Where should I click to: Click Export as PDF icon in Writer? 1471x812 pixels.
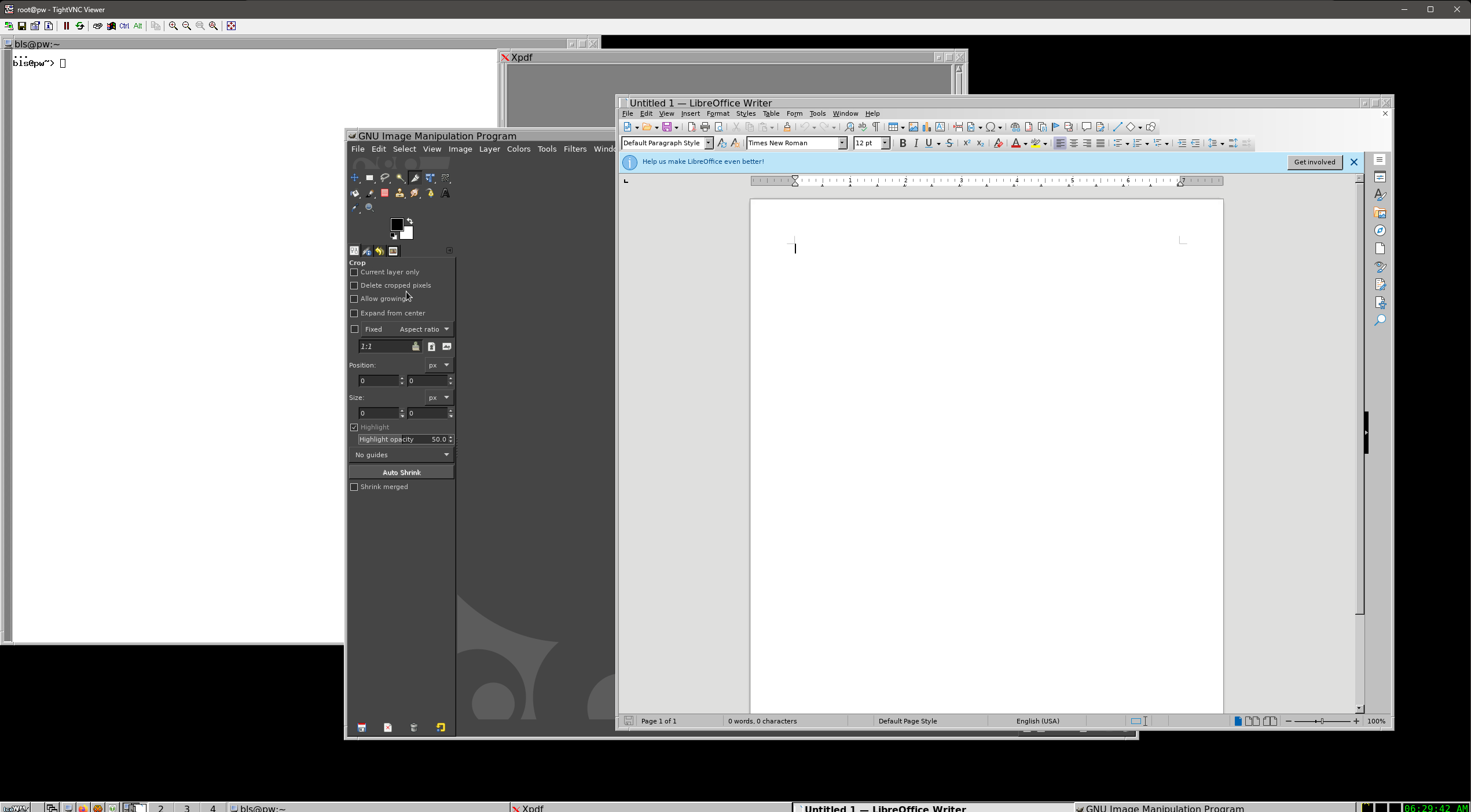click(x=692, y=127)
